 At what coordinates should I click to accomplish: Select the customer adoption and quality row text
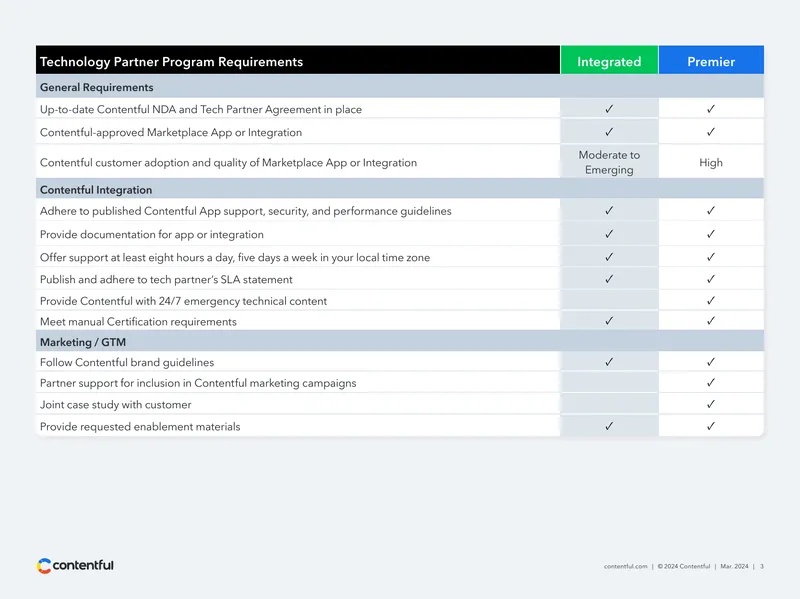pos(228,162)
